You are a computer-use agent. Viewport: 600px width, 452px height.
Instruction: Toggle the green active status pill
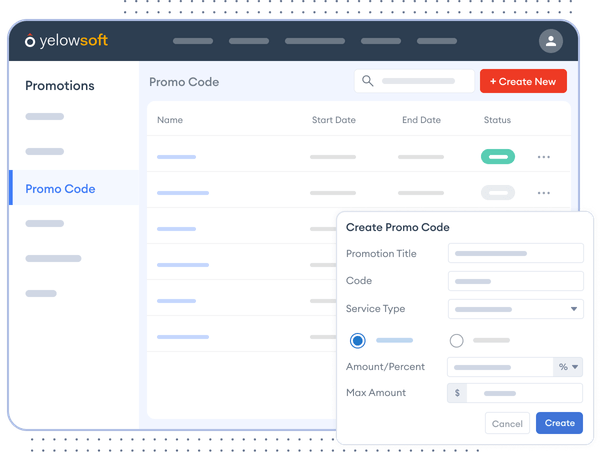pyautogui.click(x=498, y=157)
